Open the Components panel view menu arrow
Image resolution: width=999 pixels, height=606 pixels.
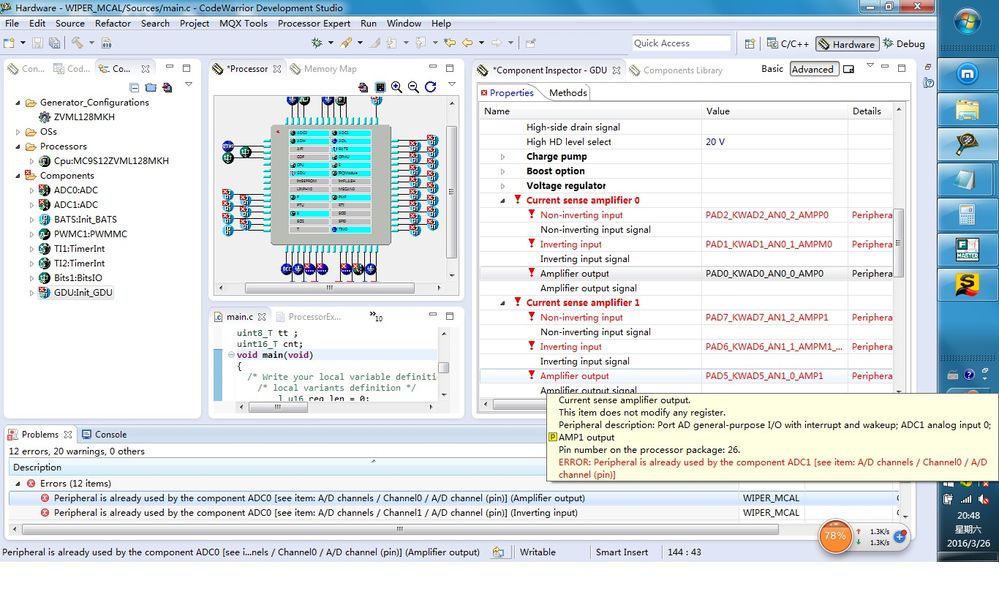(188, 84)
